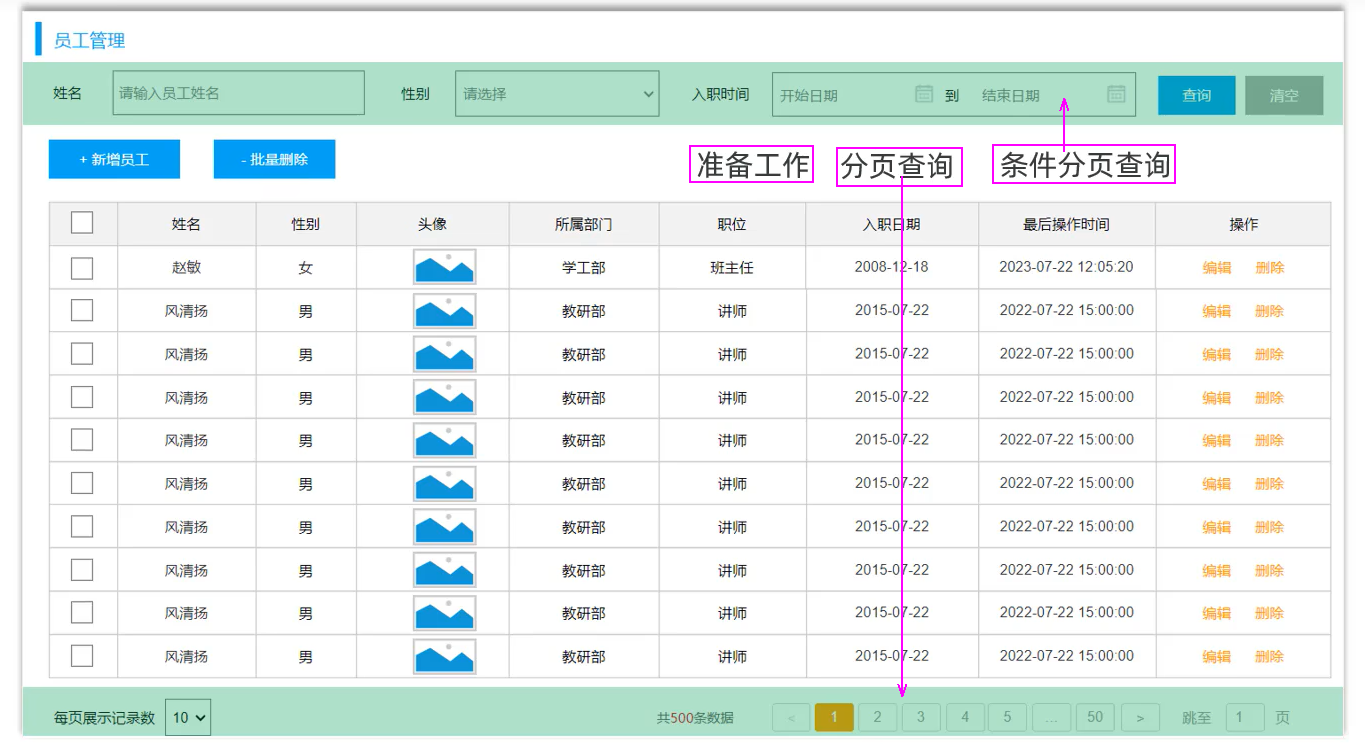The image size is (1365, 754).
Task: Click the ellipsis pagination button
Action: click(1051, 717)
